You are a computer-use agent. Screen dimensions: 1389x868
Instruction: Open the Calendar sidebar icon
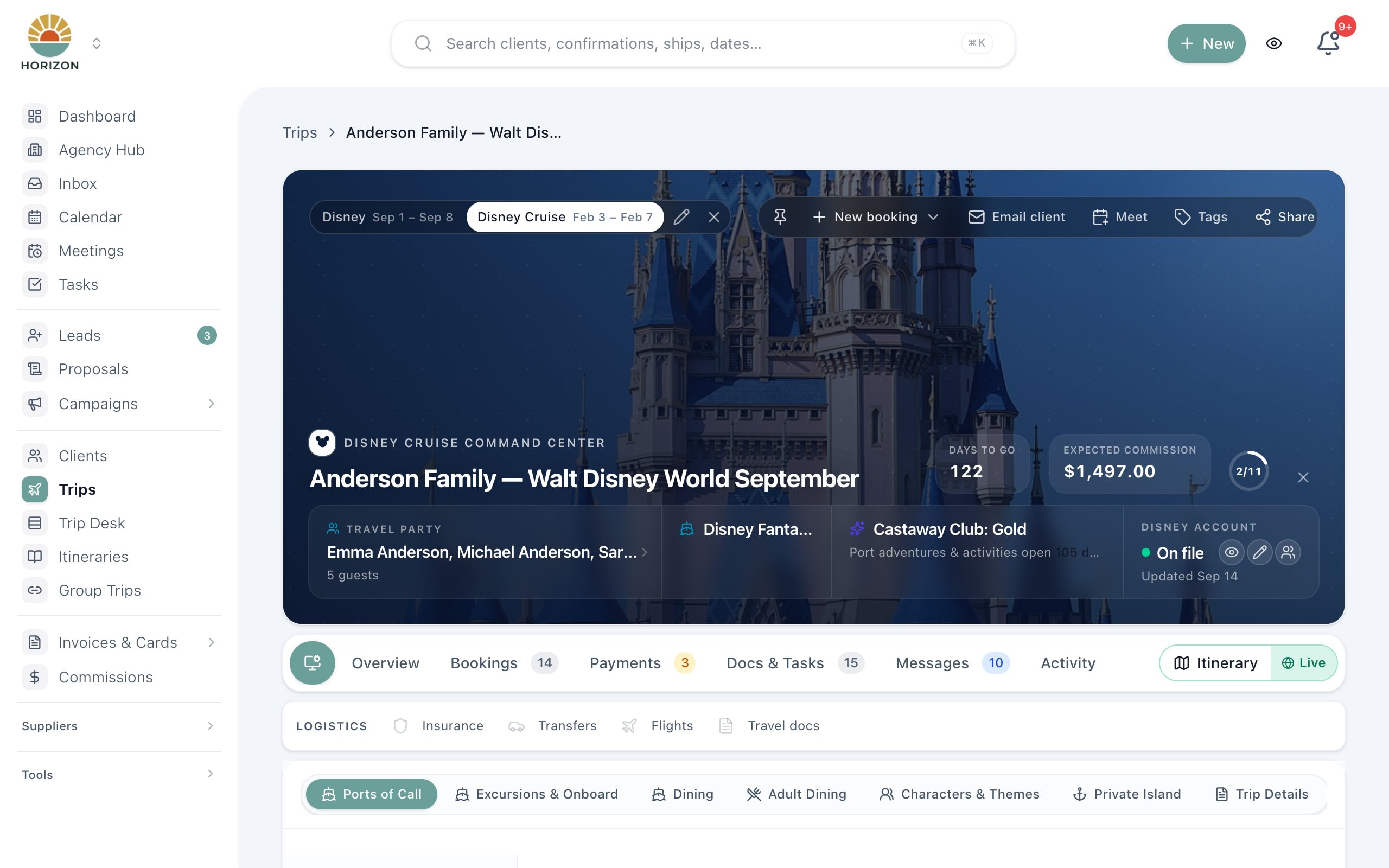point(35,217)
